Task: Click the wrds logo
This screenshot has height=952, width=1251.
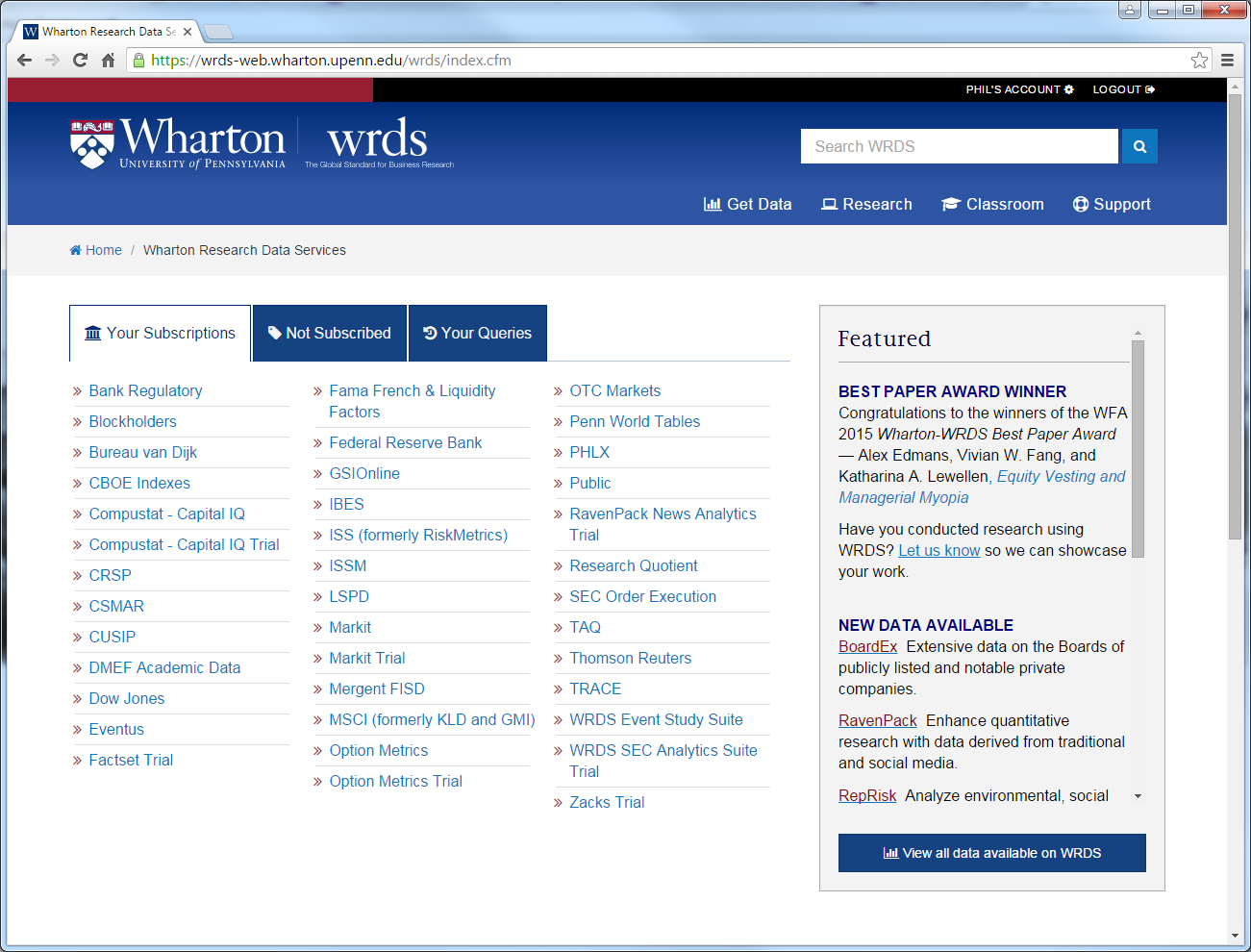Action: [x=378, y=142]
